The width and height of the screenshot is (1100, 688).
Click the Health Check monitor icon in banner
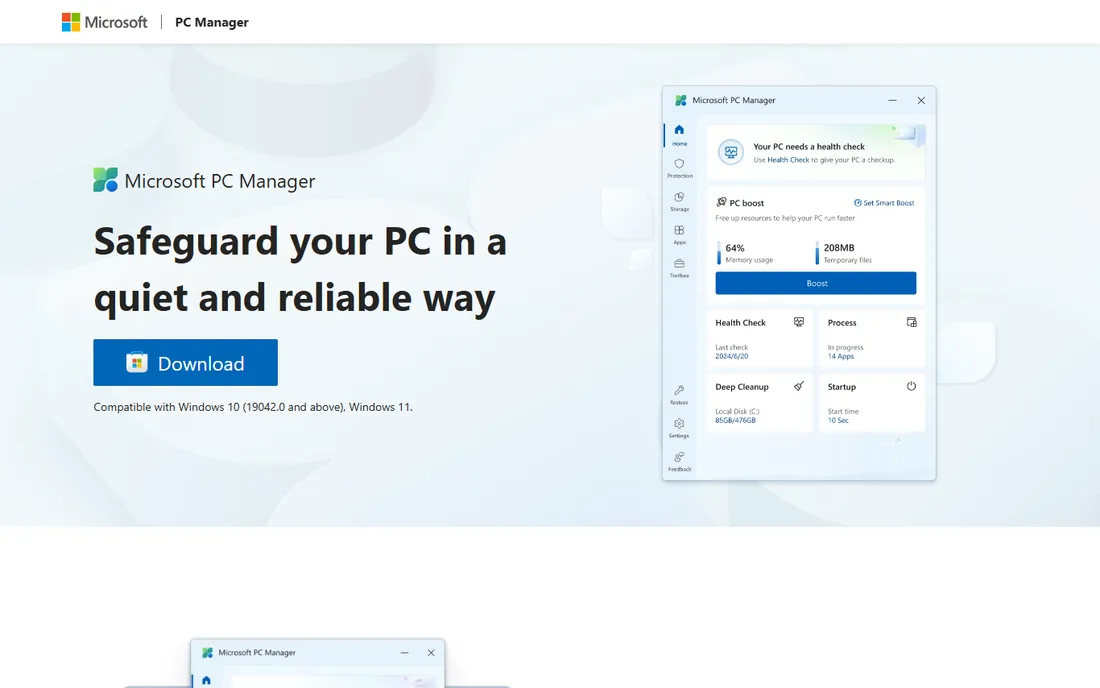tap(730, 152)
